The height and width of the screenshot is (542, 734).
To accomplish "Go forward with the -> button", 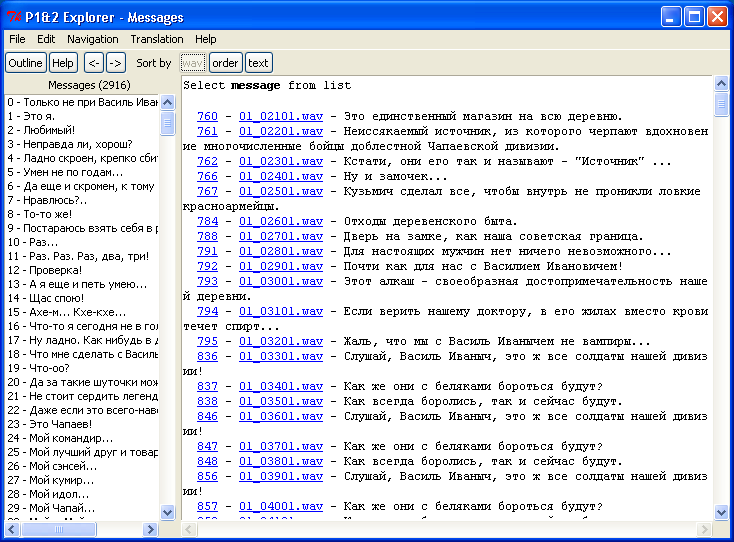I will click(x=116, y=63).
